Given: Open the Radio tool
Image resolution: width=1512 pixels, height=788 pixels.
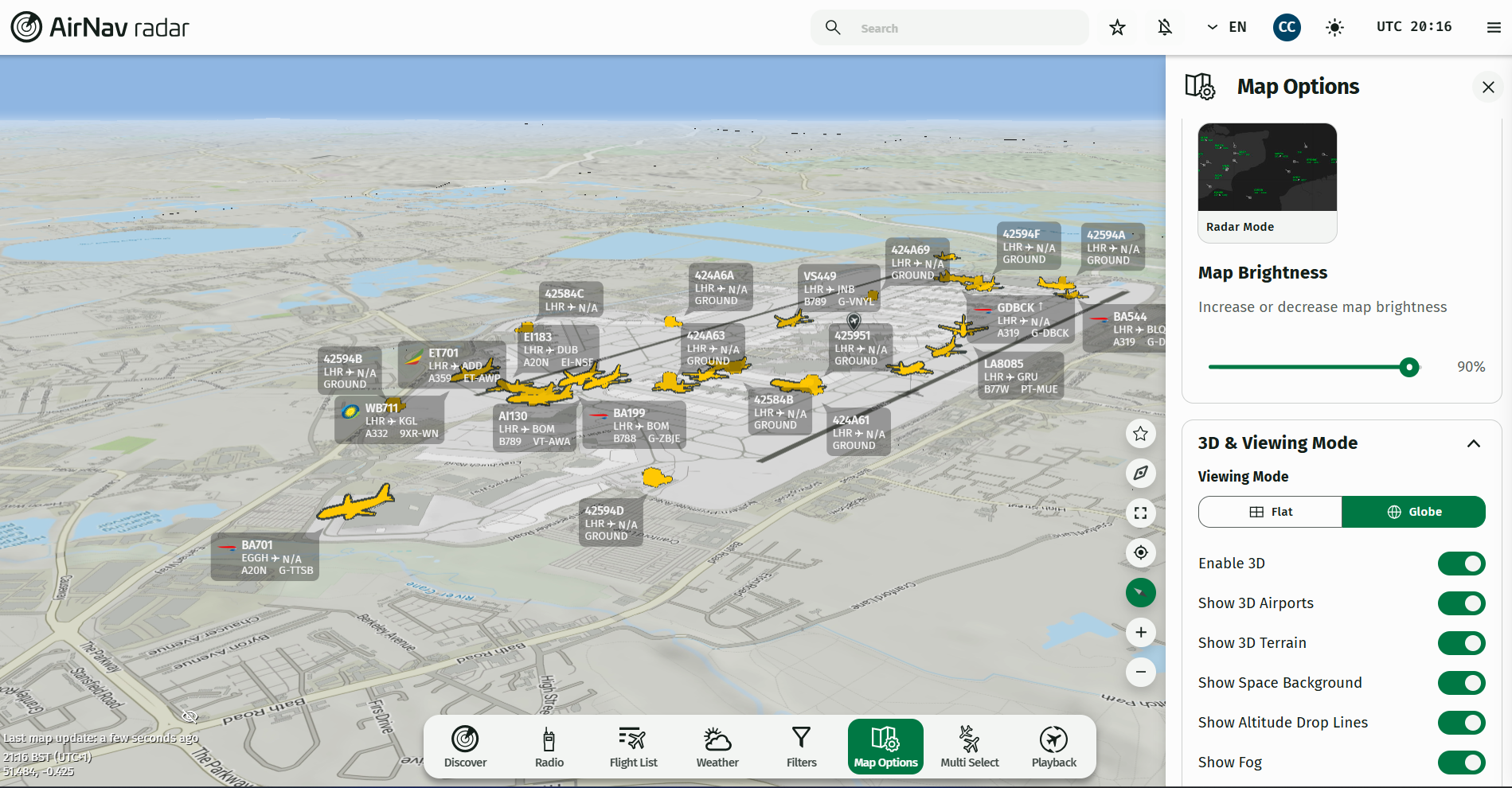Looking at the screenshot, I should (x=549, y=747).
